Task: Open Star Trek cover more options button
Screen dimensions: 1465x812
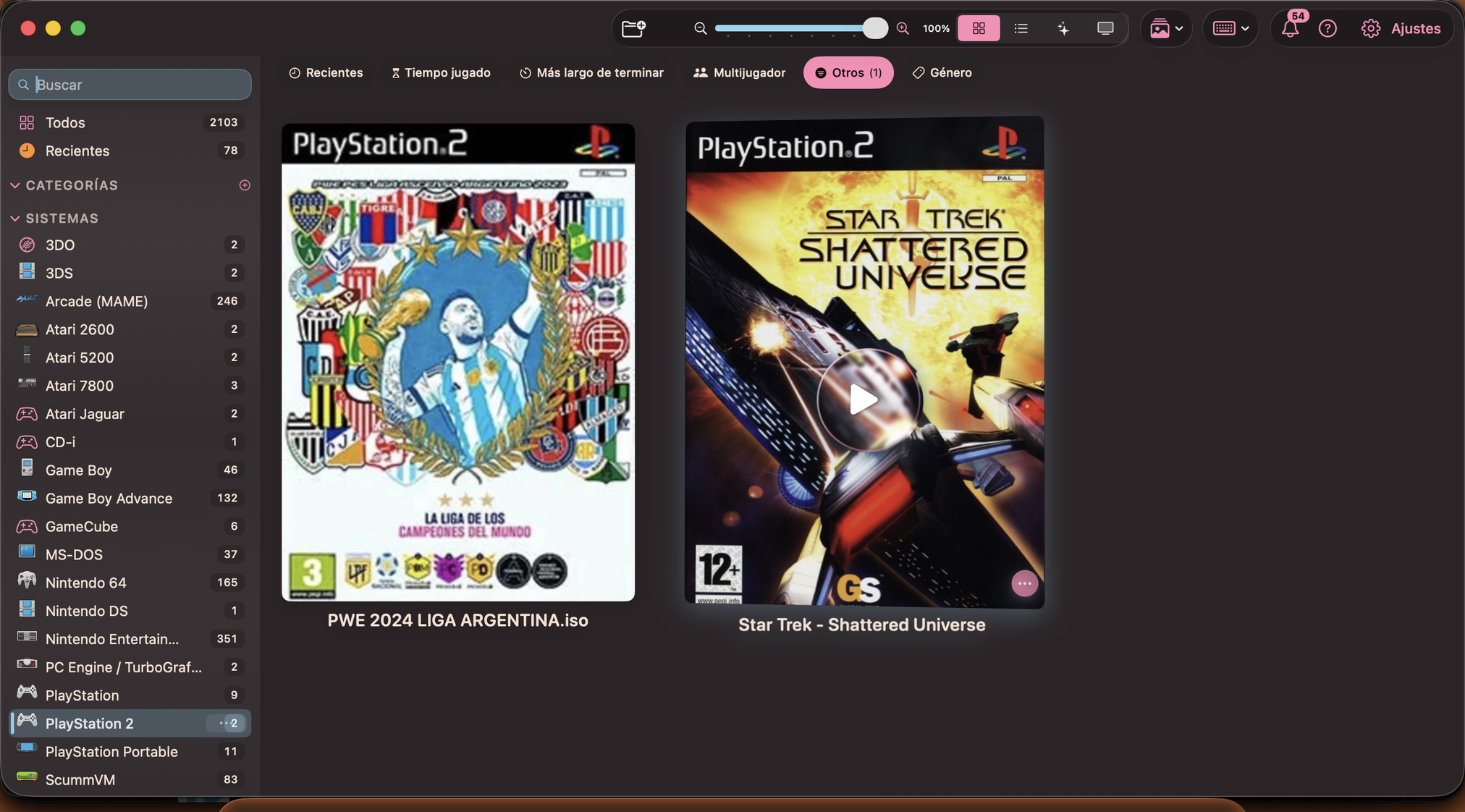Action: 1024,583
